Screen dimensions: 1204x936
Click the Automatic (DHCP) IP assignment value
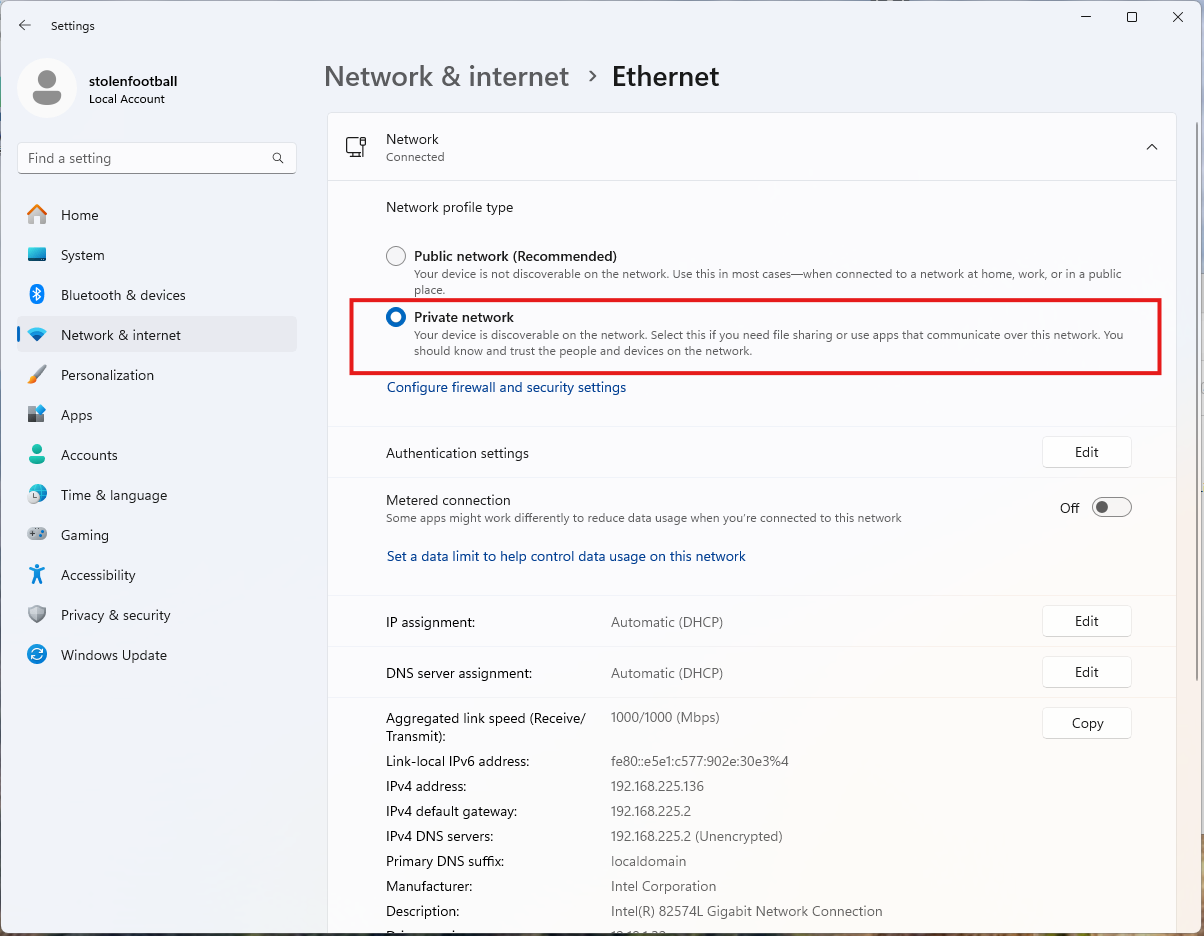pos(667,622)
